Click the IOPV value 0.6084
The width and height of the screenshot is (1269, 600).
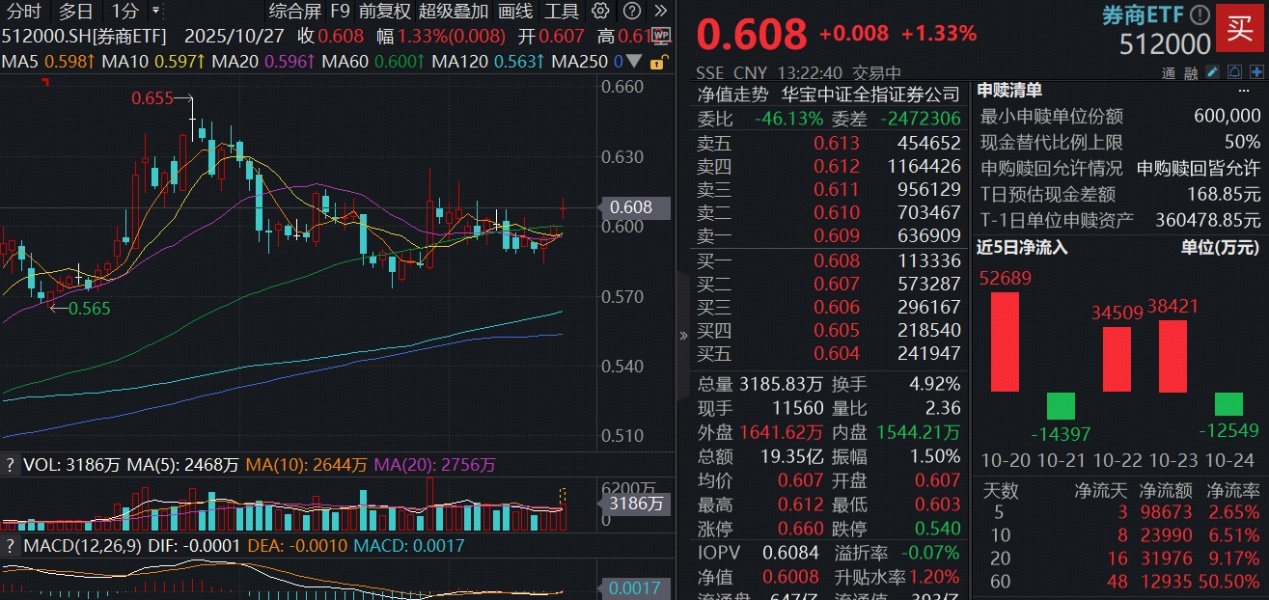coord(791,553)
